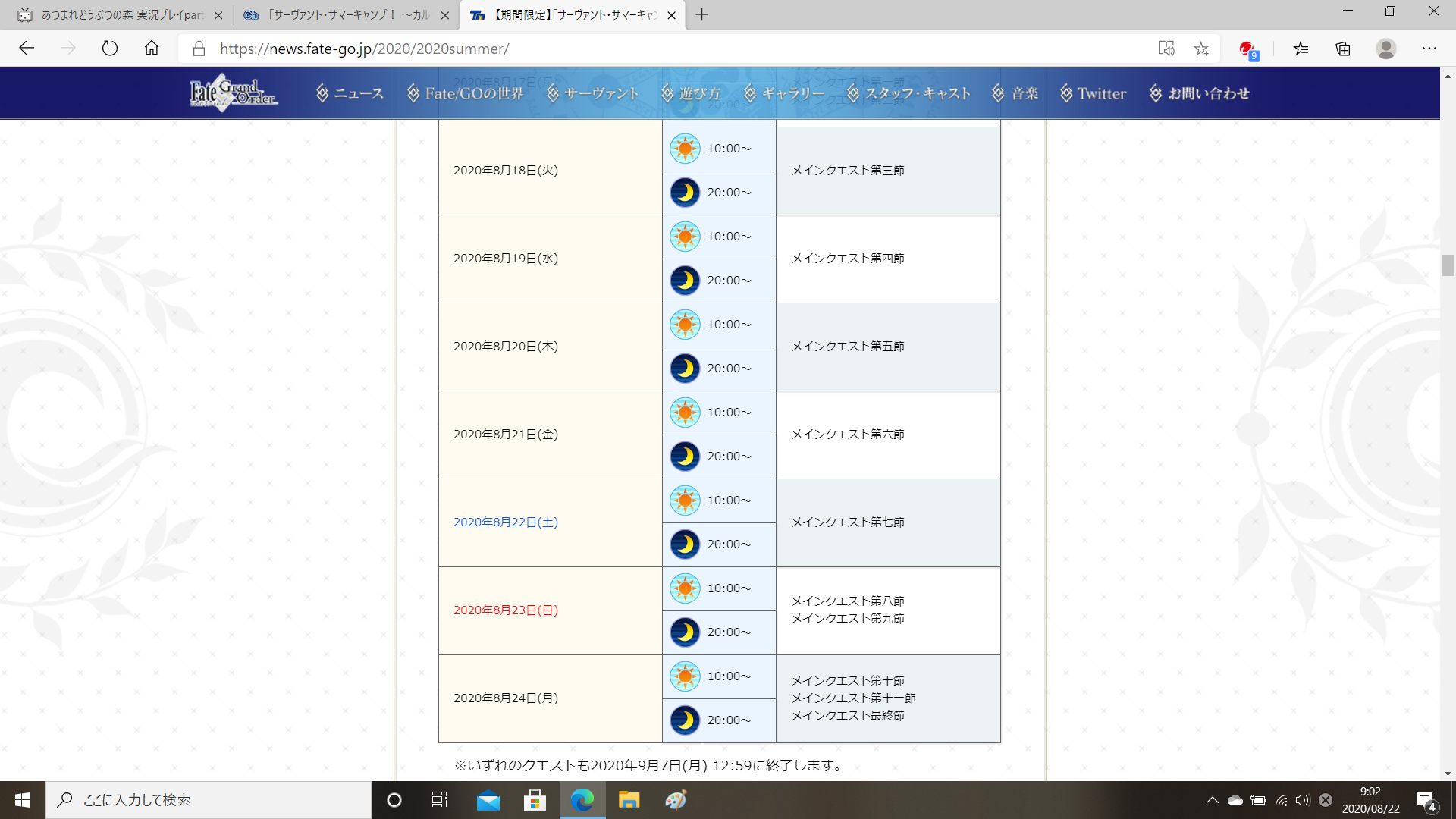
Task: Click the Twitter navigation link
Action: [1093, 93]
